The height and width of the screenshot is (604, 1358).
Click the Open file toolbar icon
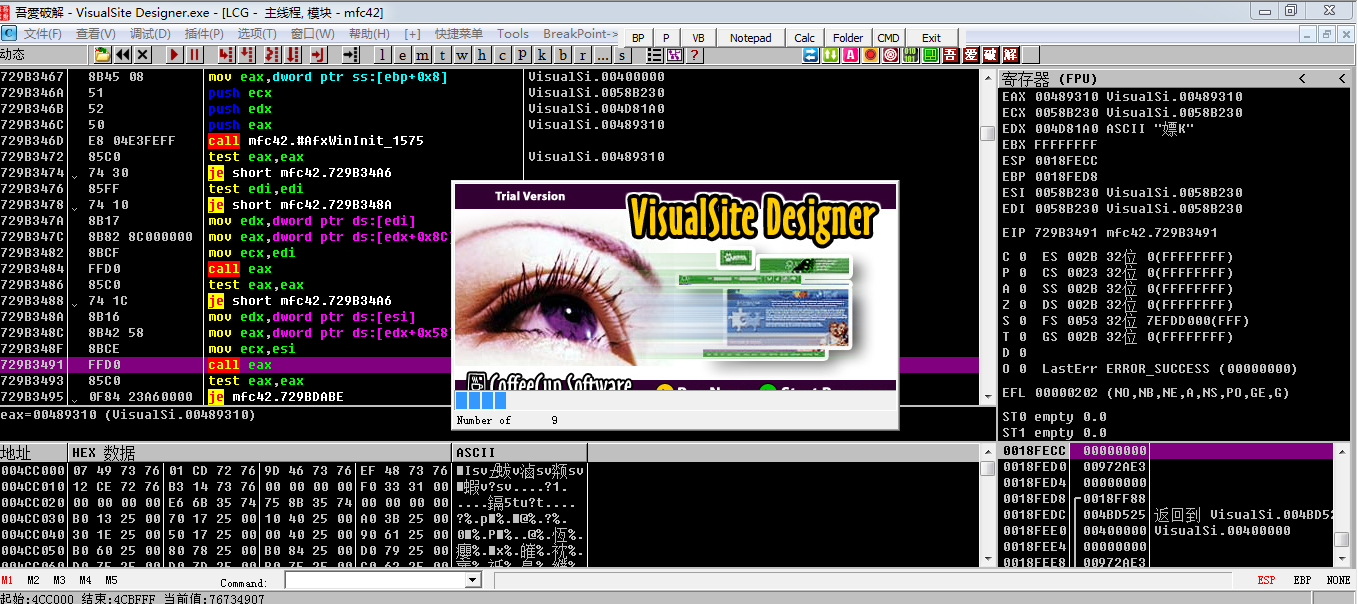click(x=102, y=55)
